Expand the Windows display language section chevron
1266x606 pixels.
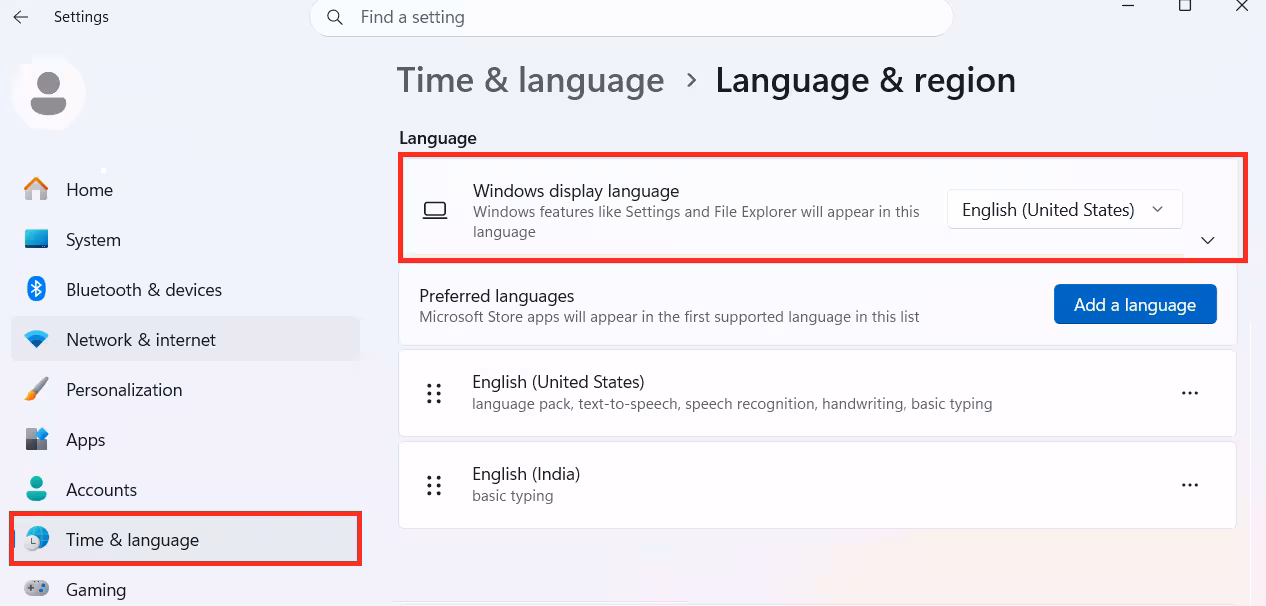point(1208,240)
